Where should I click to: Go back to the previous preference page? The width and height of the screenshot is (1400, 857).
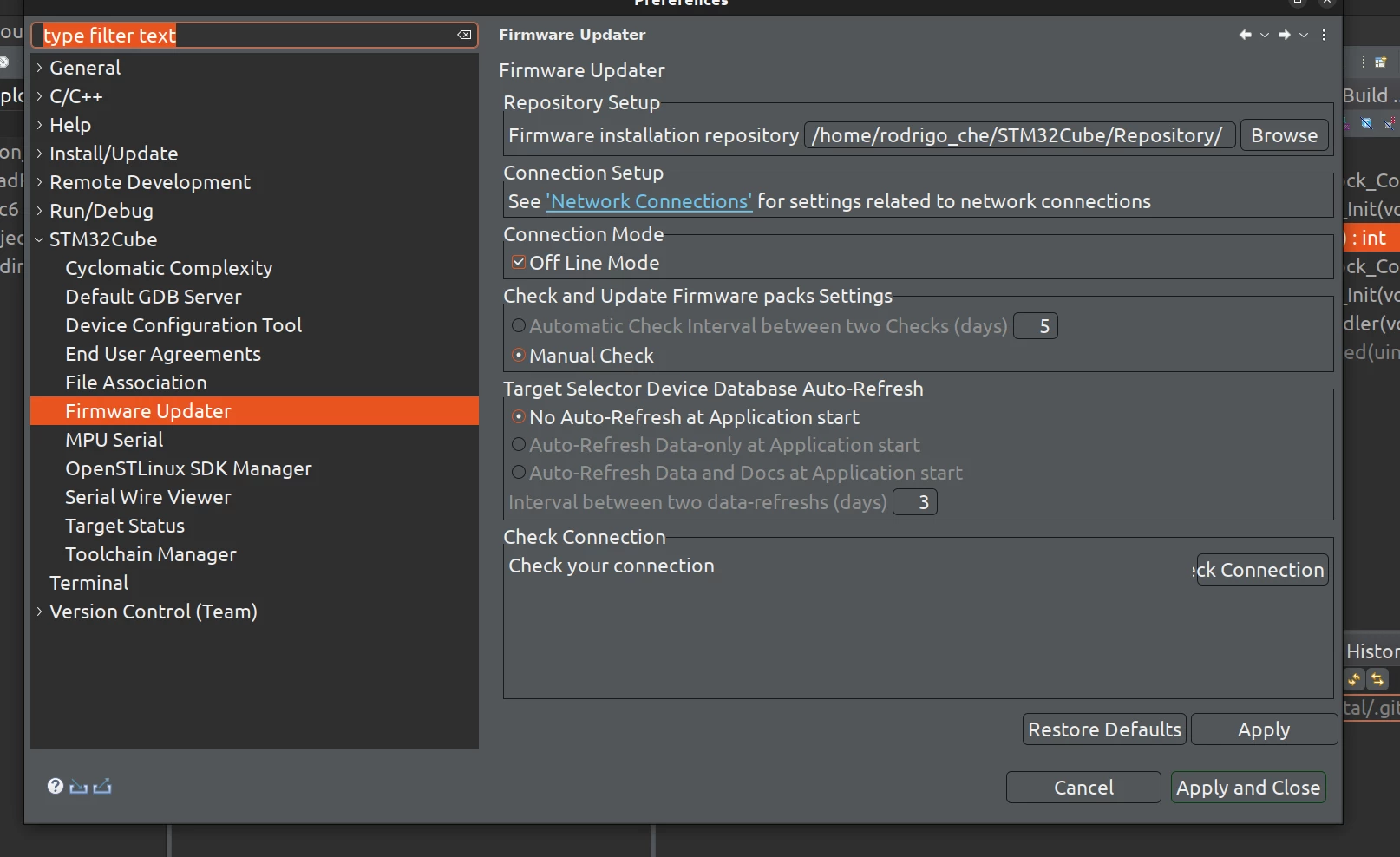(x=1246, y=35)
